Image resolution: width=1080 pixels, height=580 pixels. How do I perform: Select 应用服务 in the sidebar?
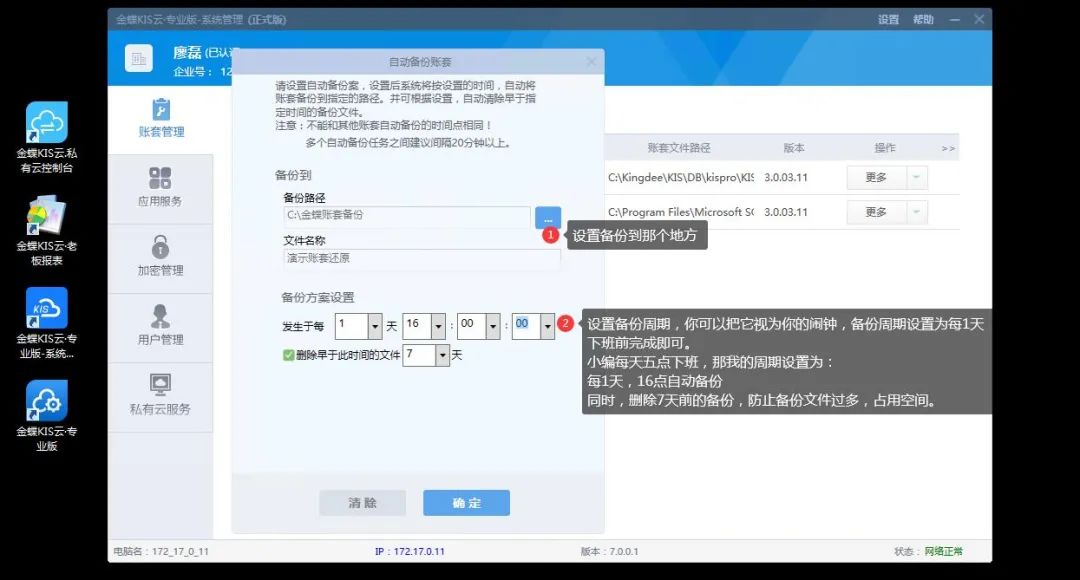tap(160, 189)
